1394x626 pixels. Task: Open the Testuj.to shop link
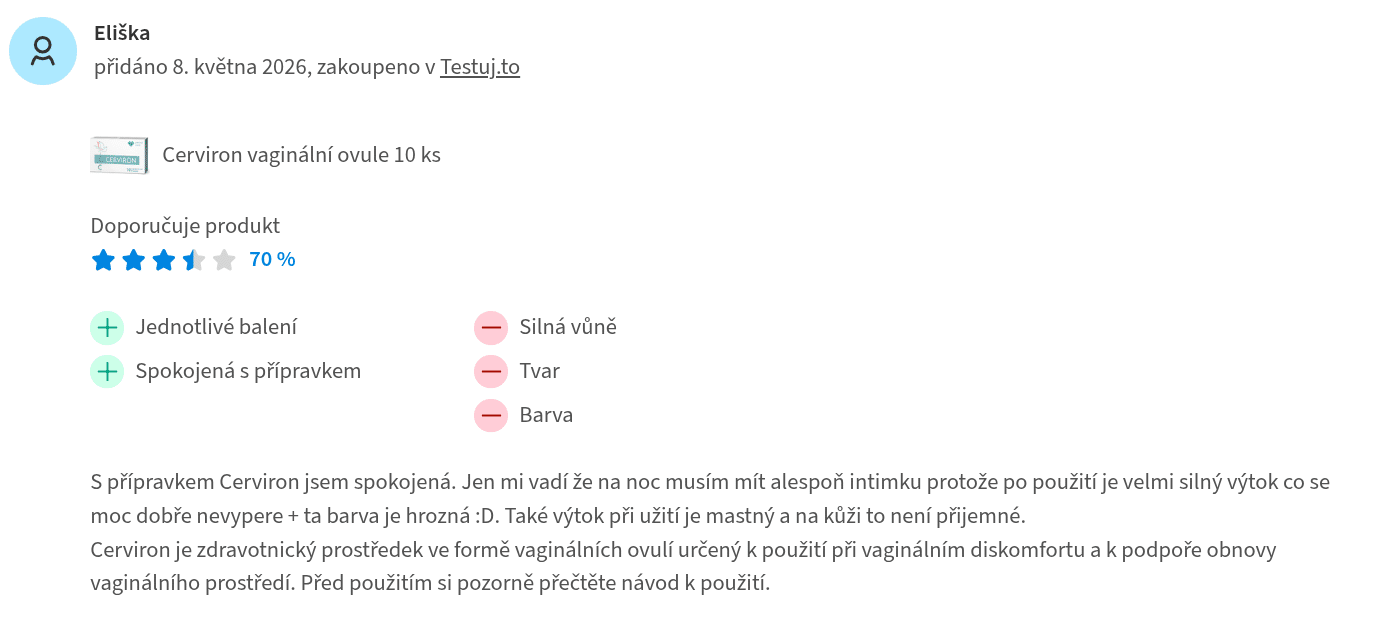(x=480, y=67)
